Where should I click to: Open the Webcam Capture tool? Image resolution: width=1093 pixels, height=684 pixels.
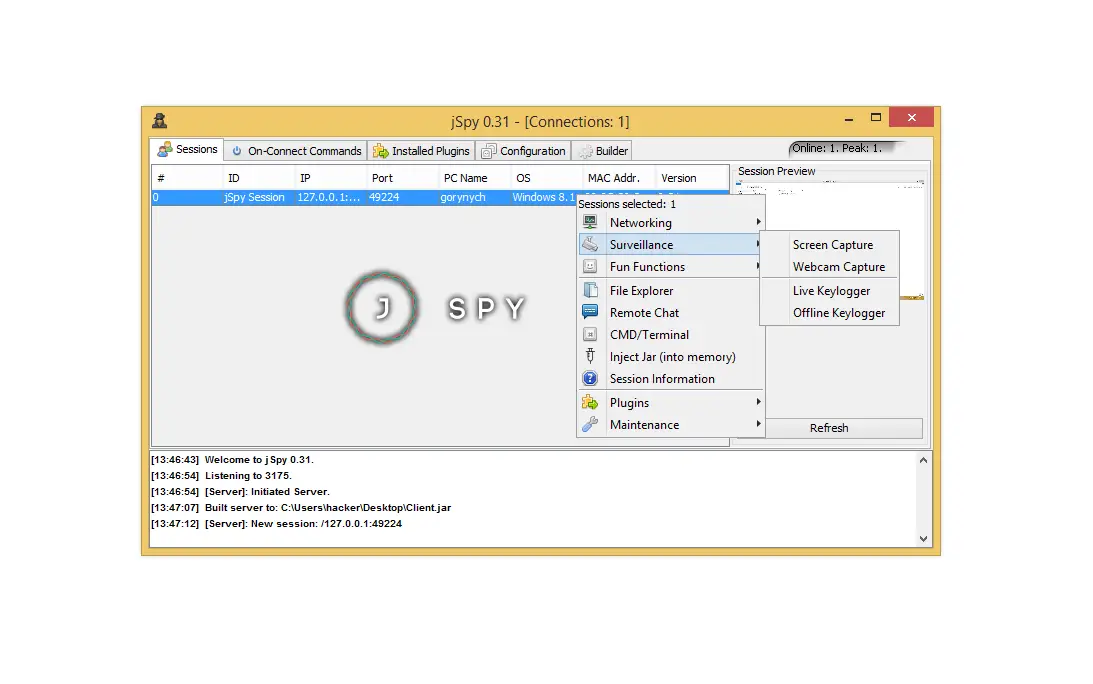pyautogui.click(x=838, y=267)
